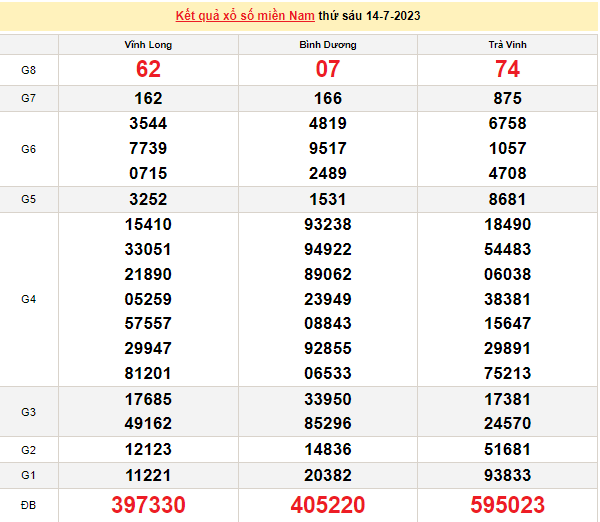Image resolution: width=600 pixels, height=522 pixels.
Task: Select Bình Dương G8 result 07
Action: [328, 70]
